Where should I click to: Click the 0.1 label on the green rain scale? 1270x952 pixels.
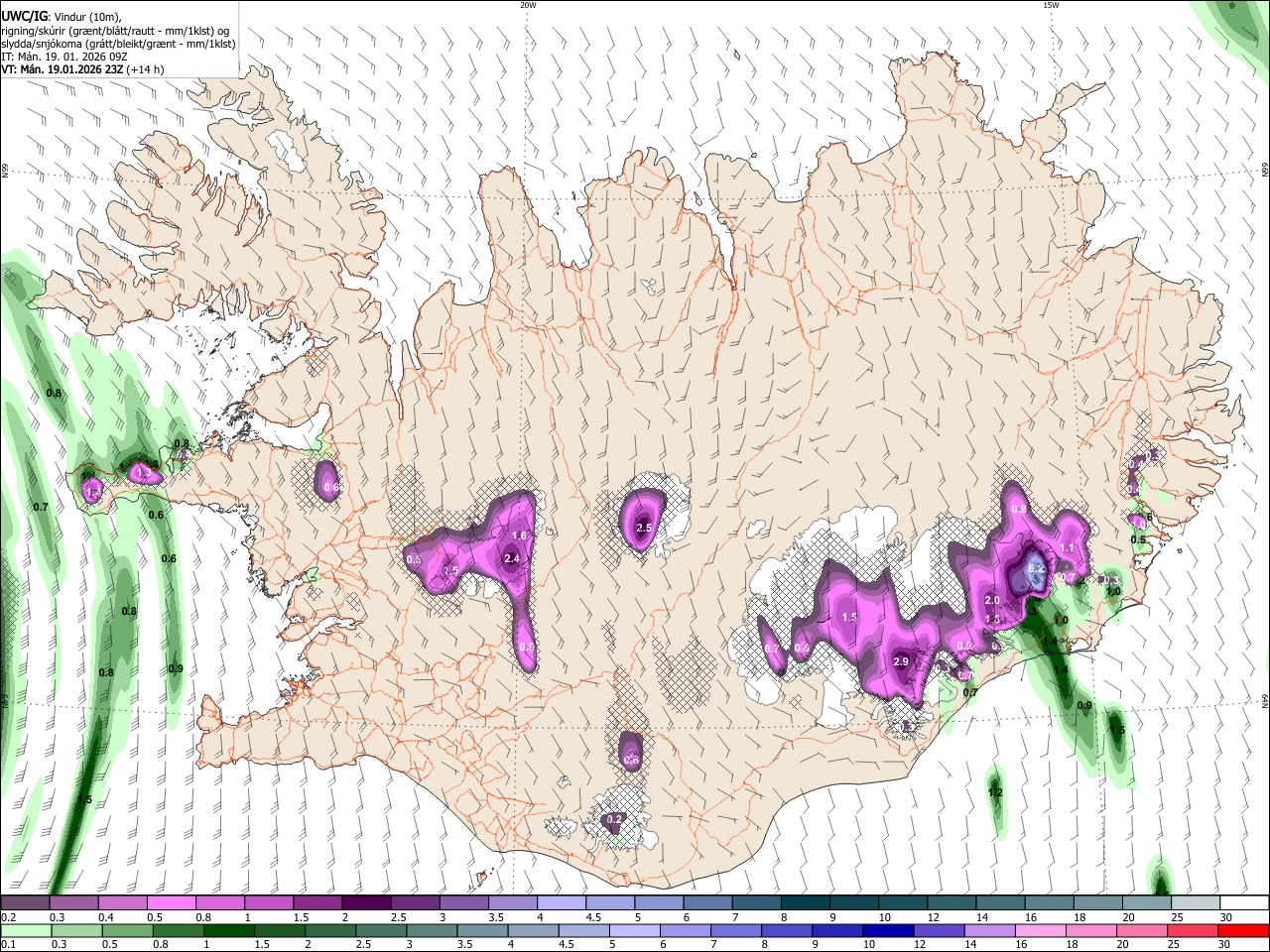tap(8, 945)
